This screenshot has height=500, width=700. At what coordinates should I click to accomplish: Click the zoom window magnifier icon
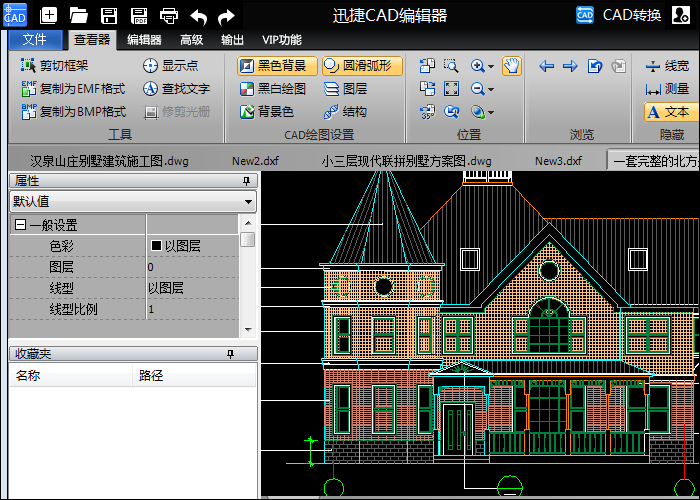(x=451, y=66)
